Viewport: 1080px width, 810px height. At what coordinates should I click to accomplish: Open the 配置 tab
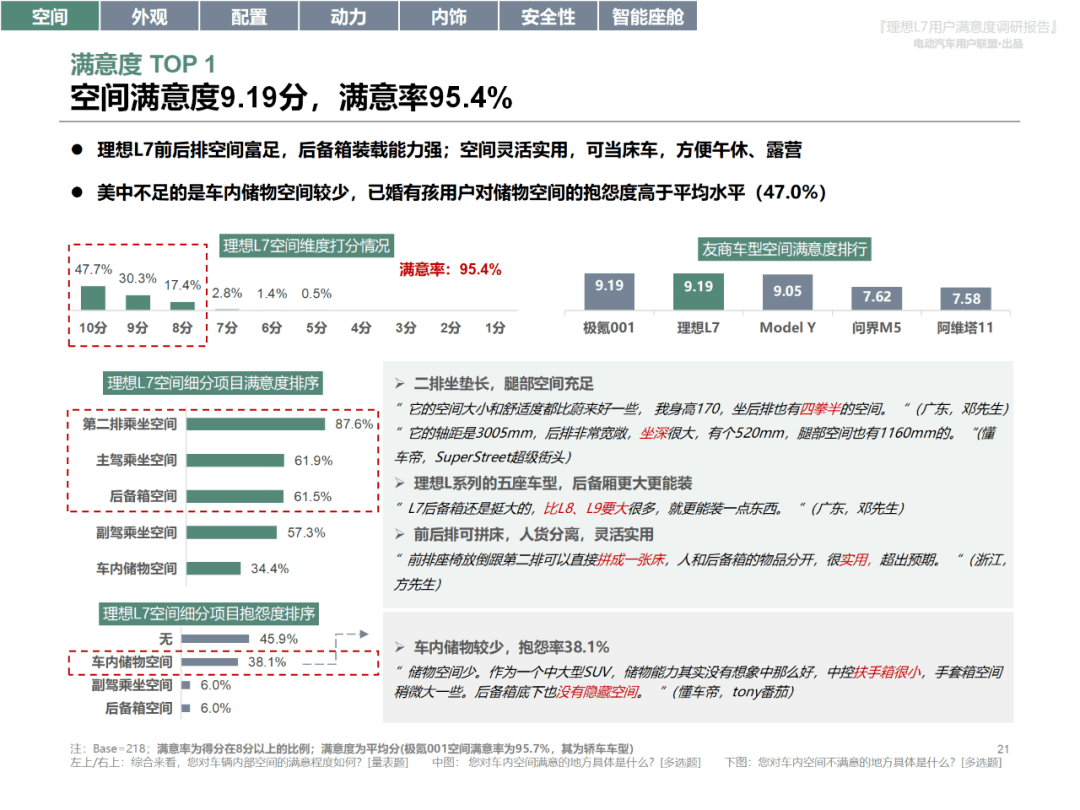(x=249, y=16)
